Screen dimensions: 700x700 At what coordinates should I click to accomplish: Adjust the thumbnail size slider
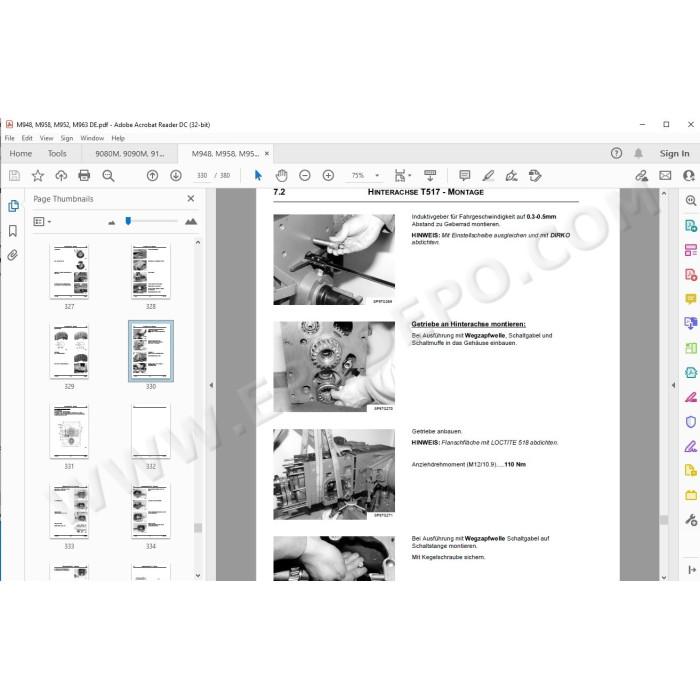[x=128, y=221]
